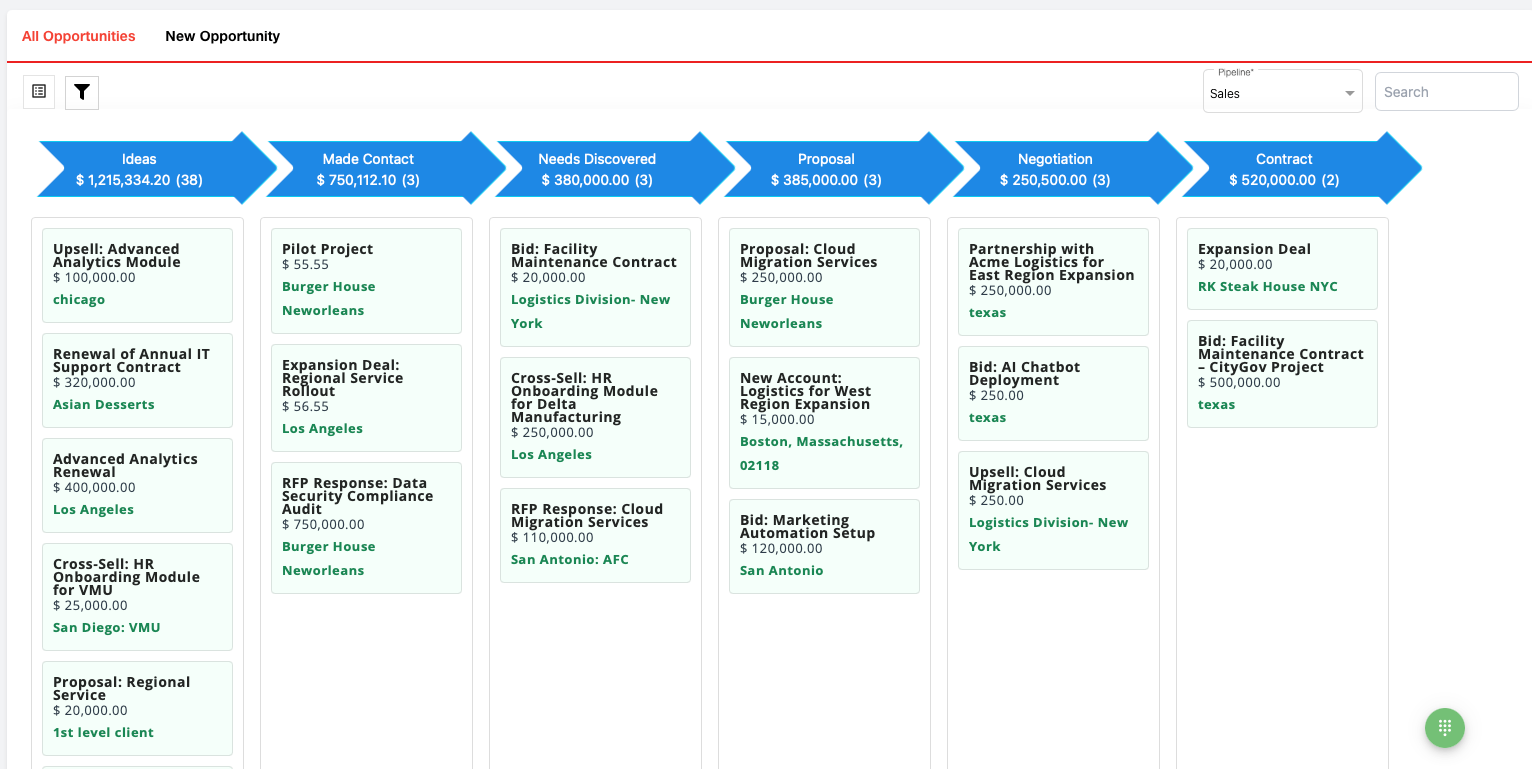Go to the New Opportunity tab
Screen dimensions: 1532x769
click(x=222, y=36)
